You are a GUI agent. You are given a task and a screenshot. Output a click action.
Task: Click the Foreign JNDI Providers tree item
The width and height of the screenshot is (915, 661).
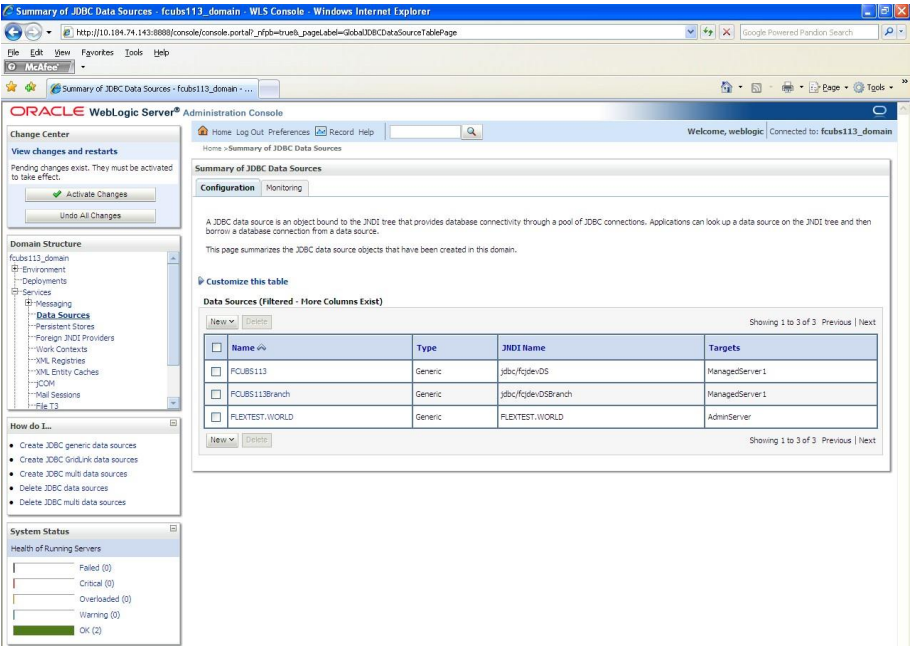click(75, 338)
